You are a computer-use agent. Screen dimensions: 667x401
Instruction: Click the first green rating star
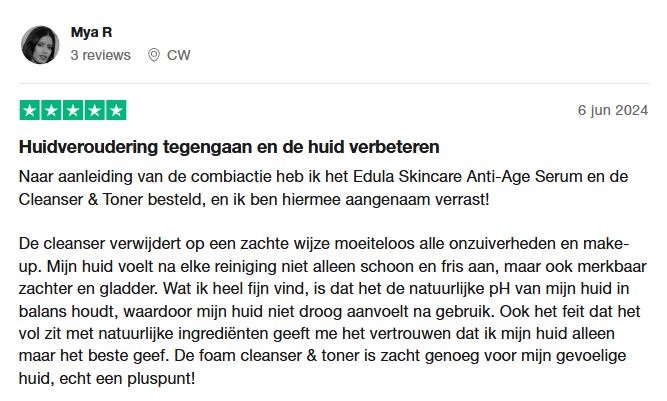coord(30,110)
